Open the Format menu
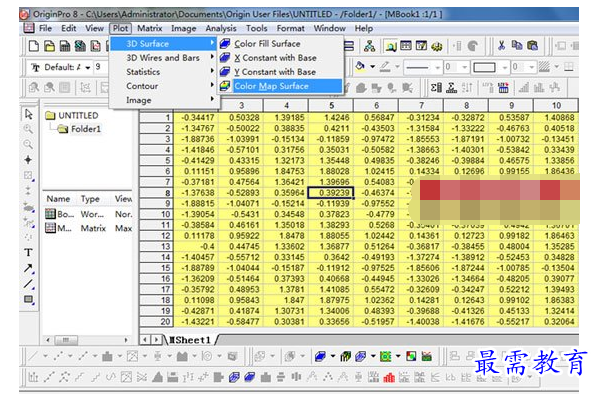This screenshot has height=394, width=596. coord(290,28)
